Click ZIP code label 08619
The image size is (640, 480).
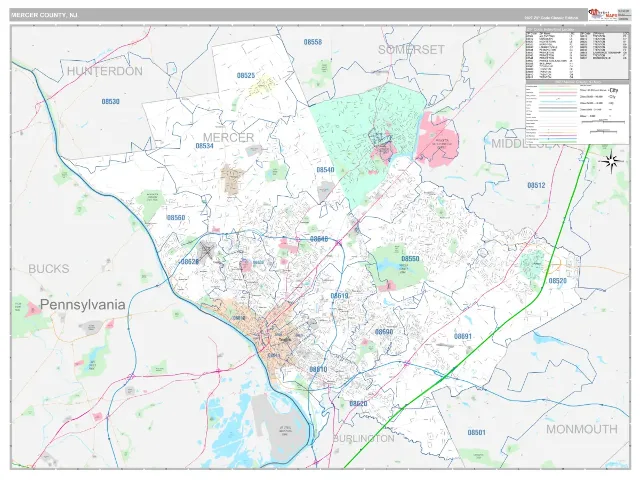340,296
